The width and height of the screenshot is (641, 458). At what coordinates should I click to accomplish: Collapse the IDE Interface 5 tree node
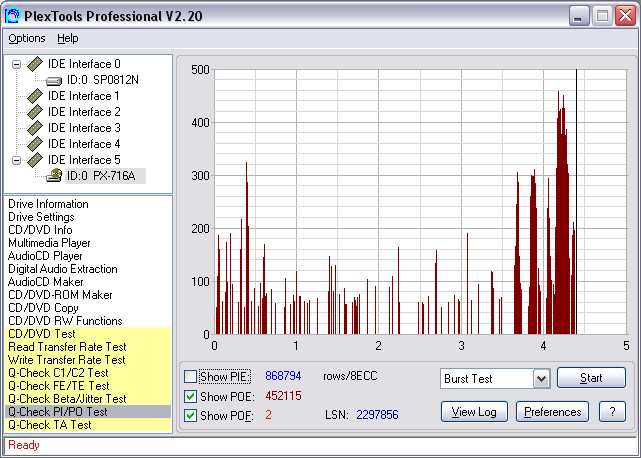16,160
